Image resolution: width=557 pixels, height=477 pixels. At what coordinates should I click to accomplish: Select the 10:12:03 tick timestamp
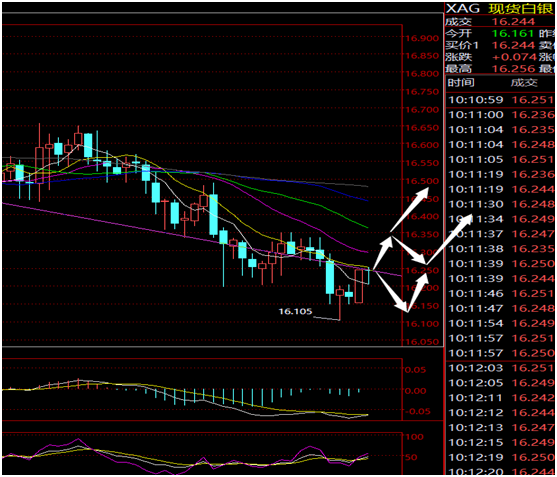click(476, 368)
